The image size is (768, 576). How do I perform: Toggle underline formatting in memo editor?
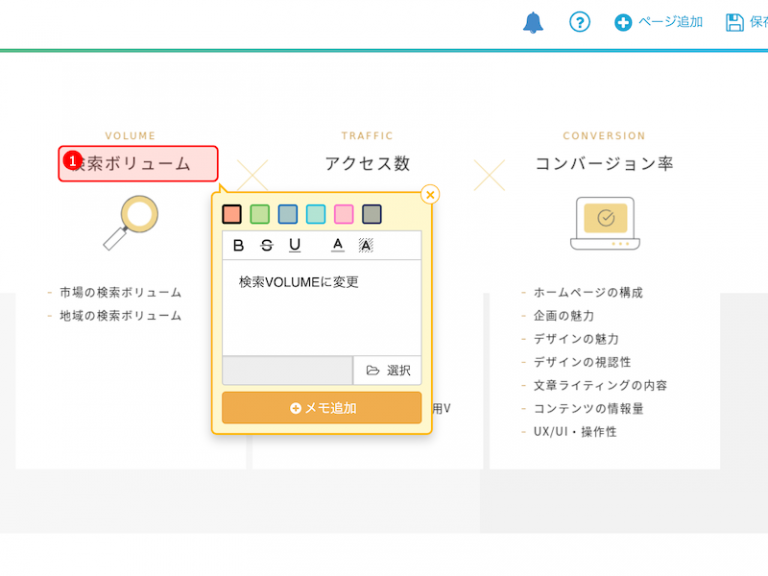pos(295,245)
